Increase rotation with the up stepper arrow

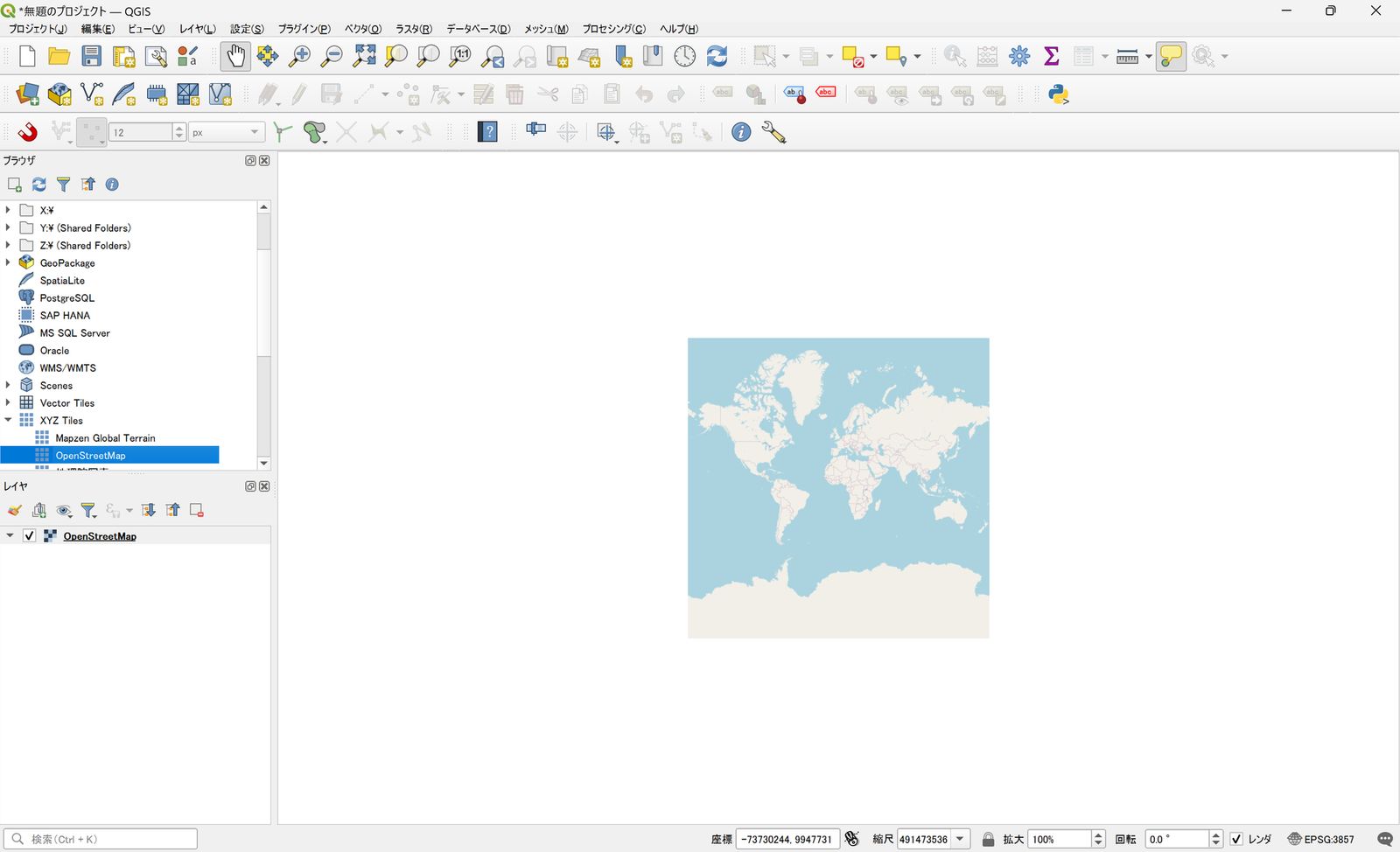coord(1215,835)
